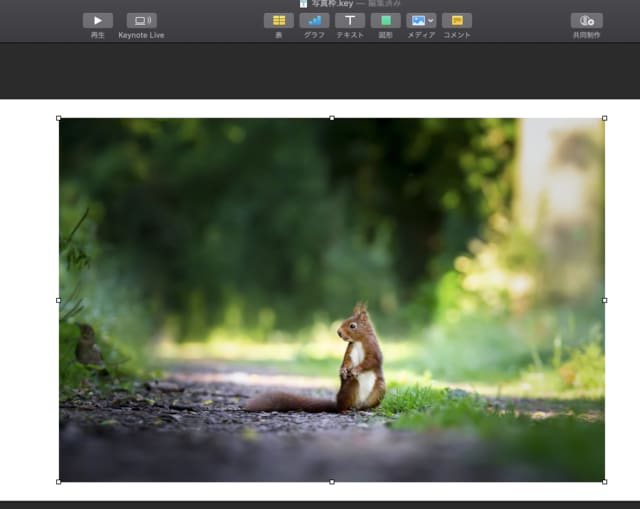Open the 図形 shapes picker
Viewport: 640px width, 509px height.
coord(385,20)
